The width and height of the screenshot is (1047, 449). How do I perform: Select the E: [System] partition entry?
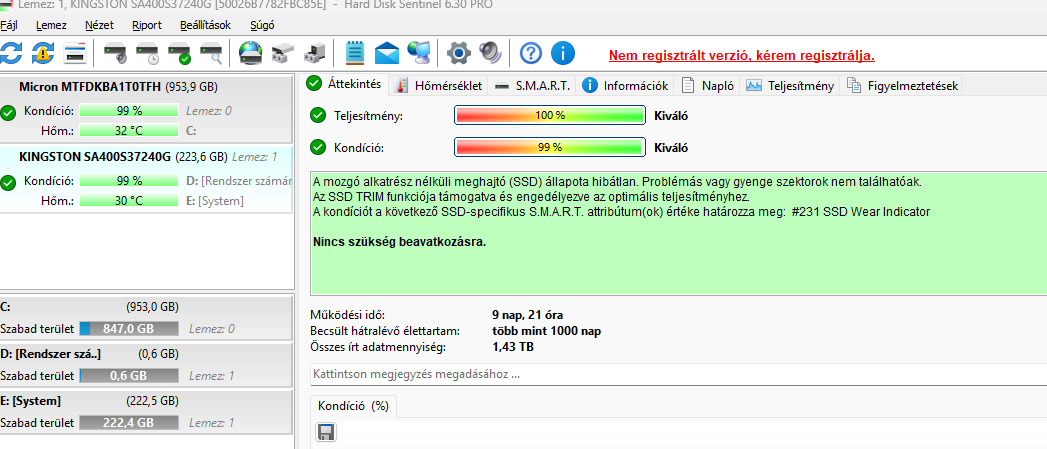click(x=146, y=412)
